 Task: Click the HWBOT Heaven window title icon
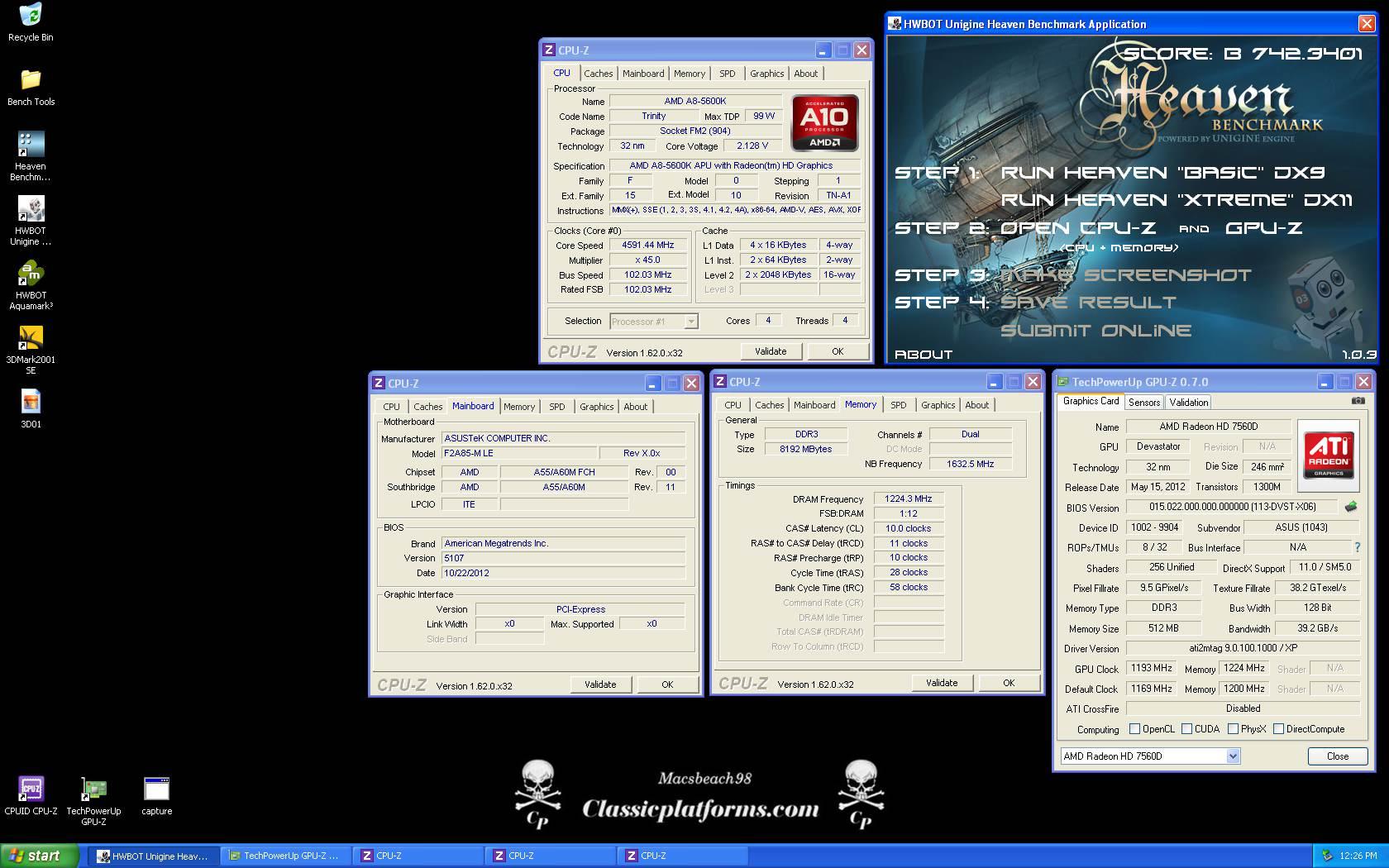[895, 24]
